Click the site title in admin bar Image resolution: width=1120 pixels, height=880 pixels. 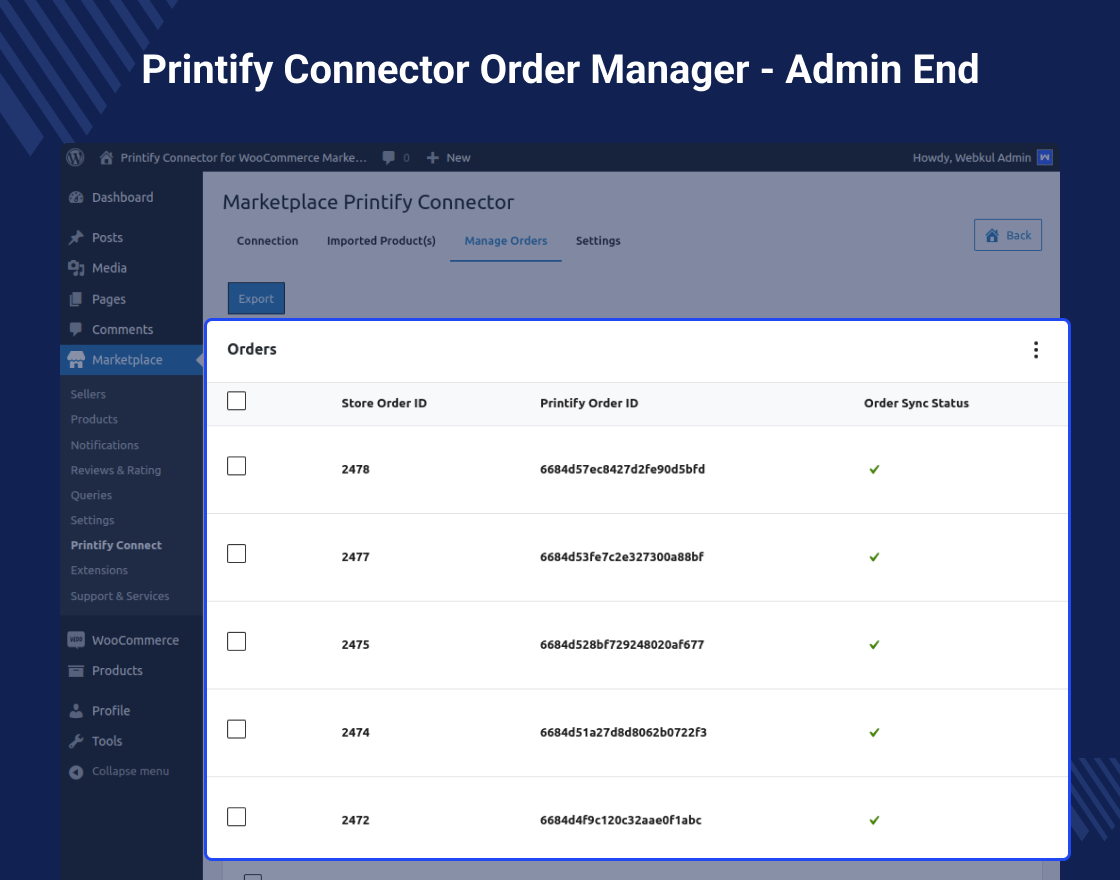coord(244,158)
